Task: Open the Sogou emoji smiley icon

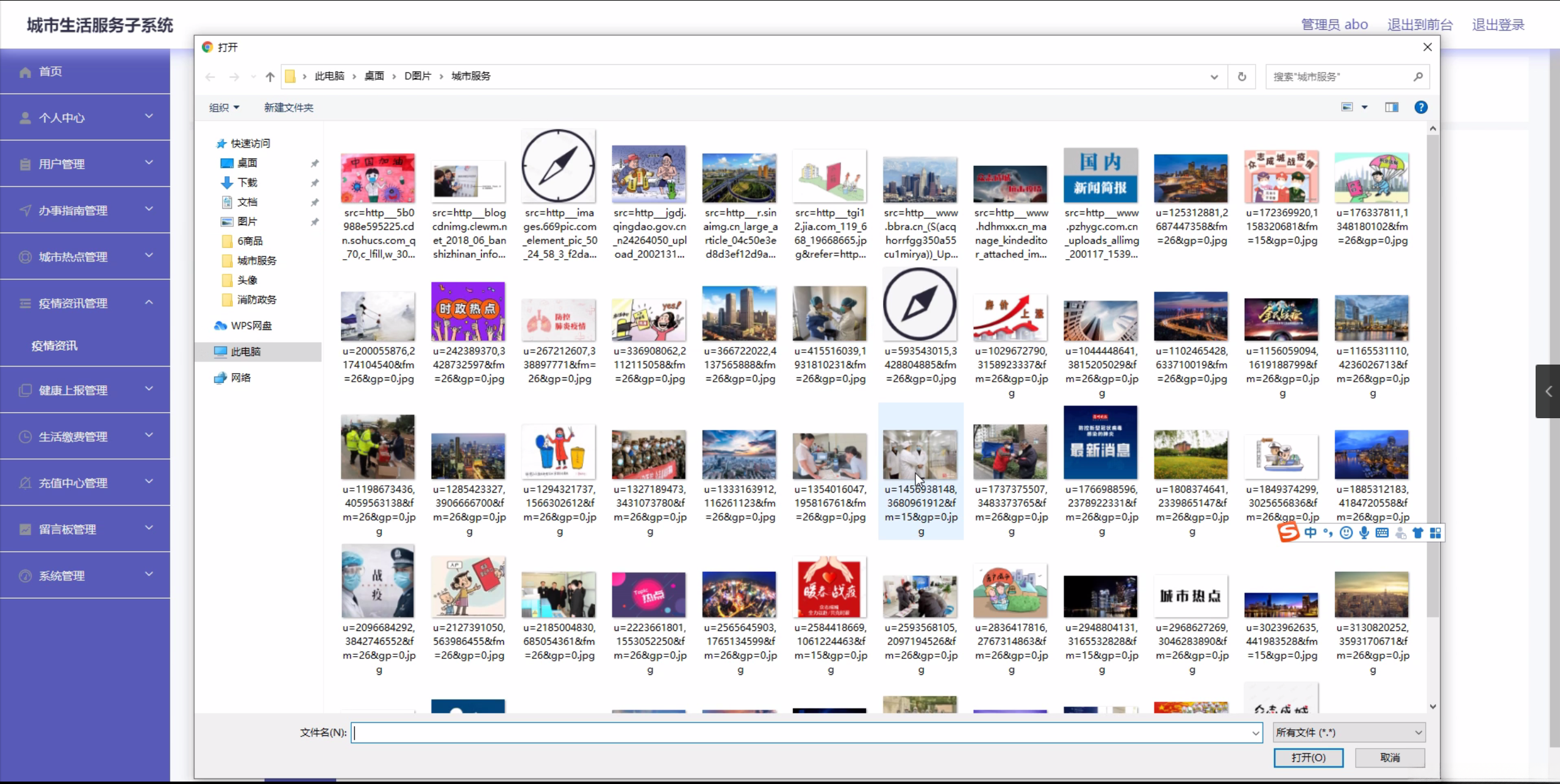Action: (1346, 533)
